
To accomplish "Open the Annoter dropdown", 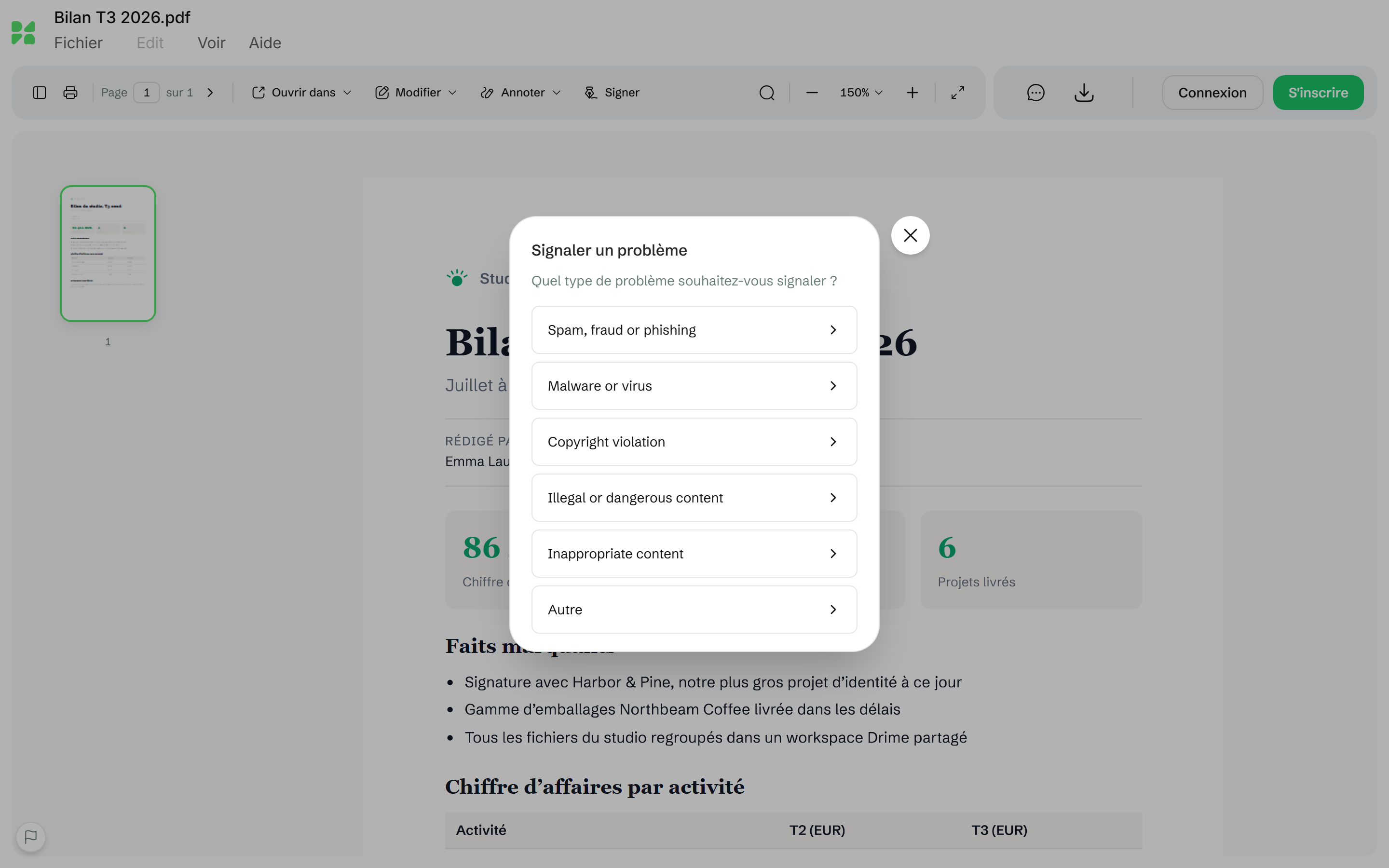I will pos(520,93).
